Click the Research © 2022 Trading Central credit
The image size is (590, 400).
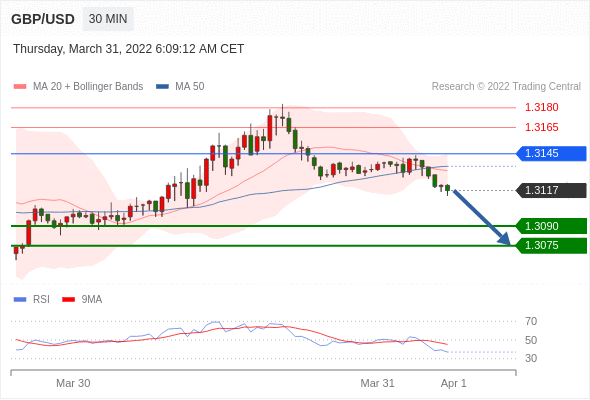tap(506, 87)
